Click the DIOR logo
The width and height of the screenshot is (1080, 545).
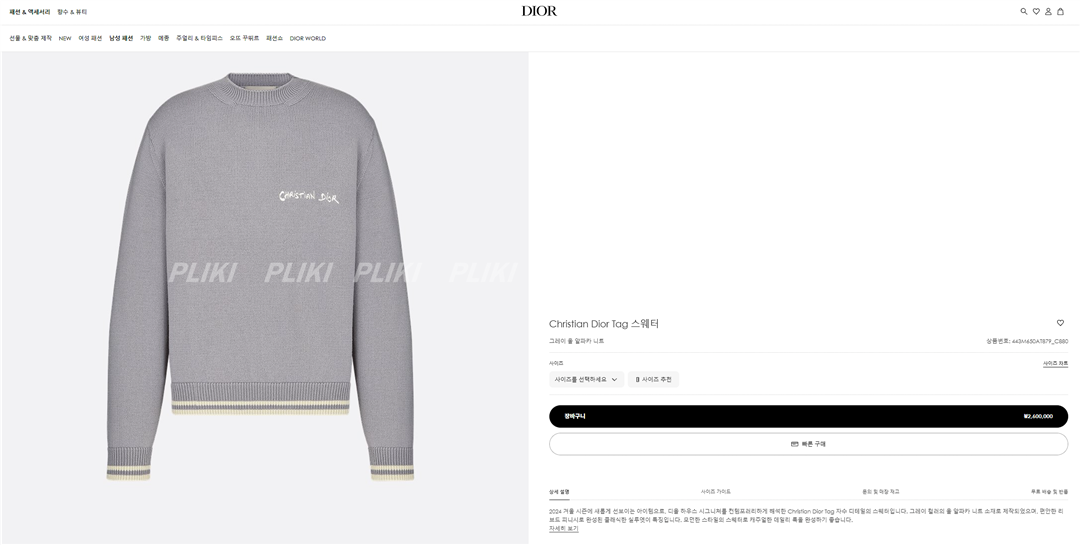coord(539,11)
